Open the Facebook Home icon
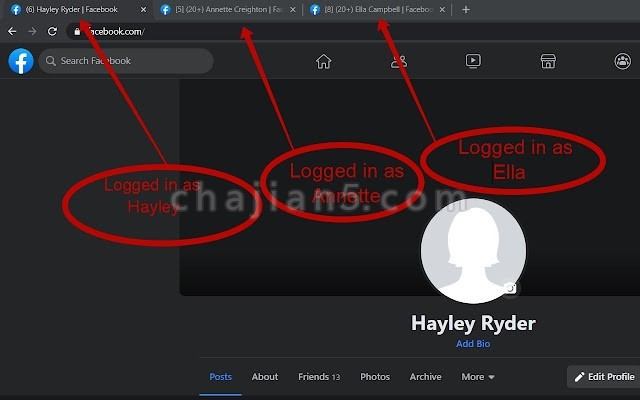 (323, 61)
